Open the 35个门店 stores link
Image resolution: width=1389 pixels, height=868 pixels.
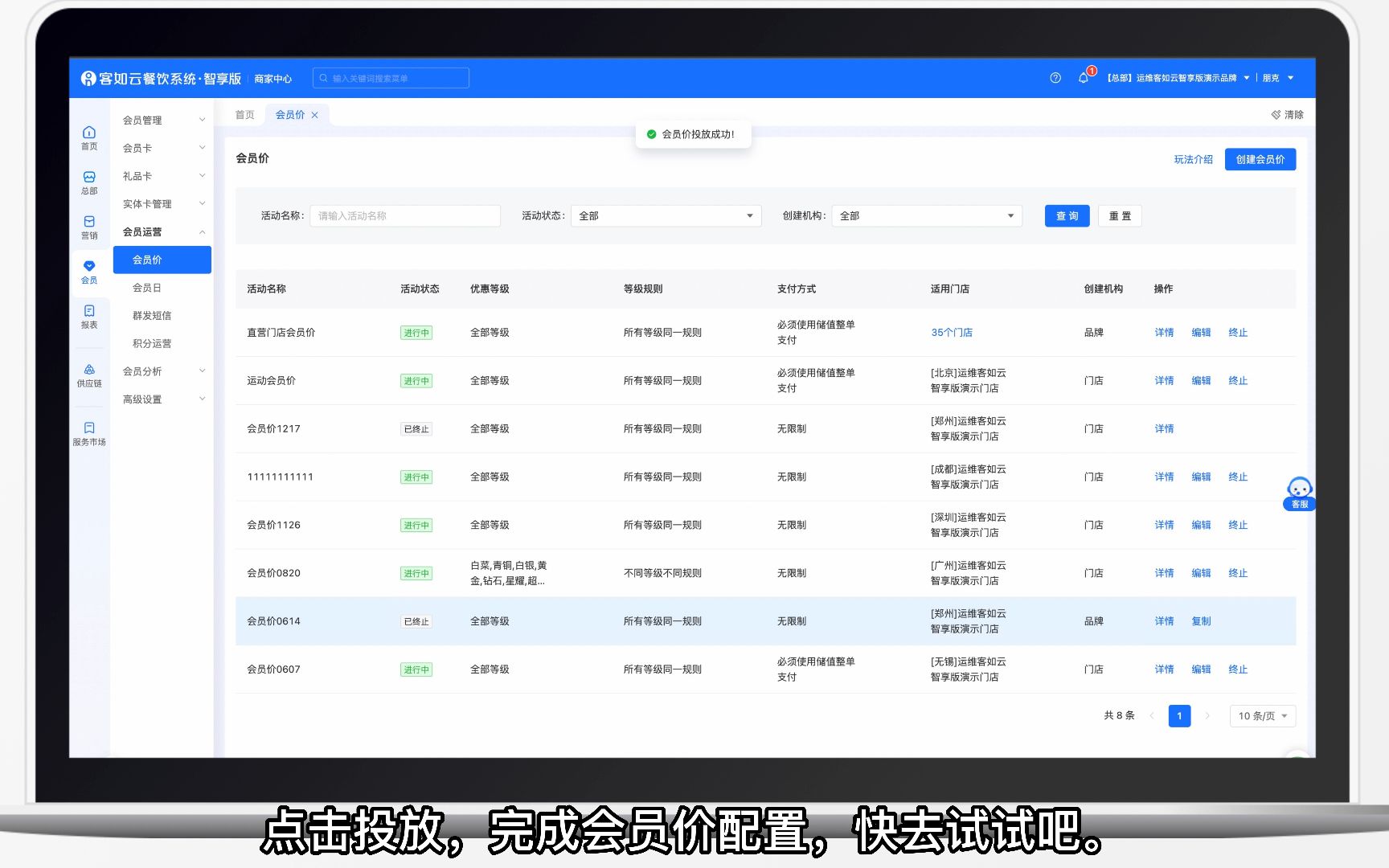[x=951, y=332]
